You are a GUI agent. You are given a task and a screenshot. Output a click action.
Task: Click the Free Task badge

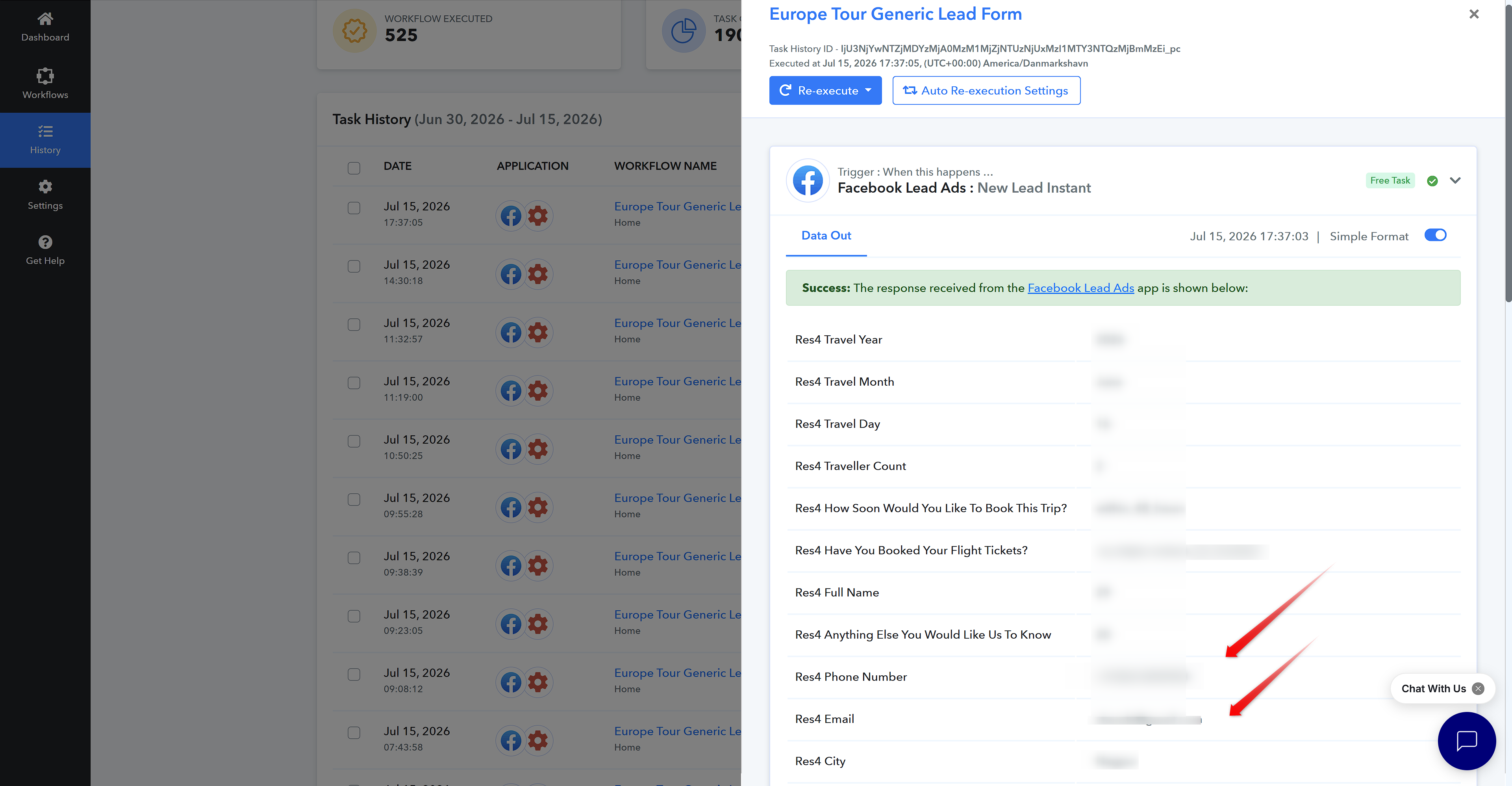pyautogui.click(x=1390, y=180)
